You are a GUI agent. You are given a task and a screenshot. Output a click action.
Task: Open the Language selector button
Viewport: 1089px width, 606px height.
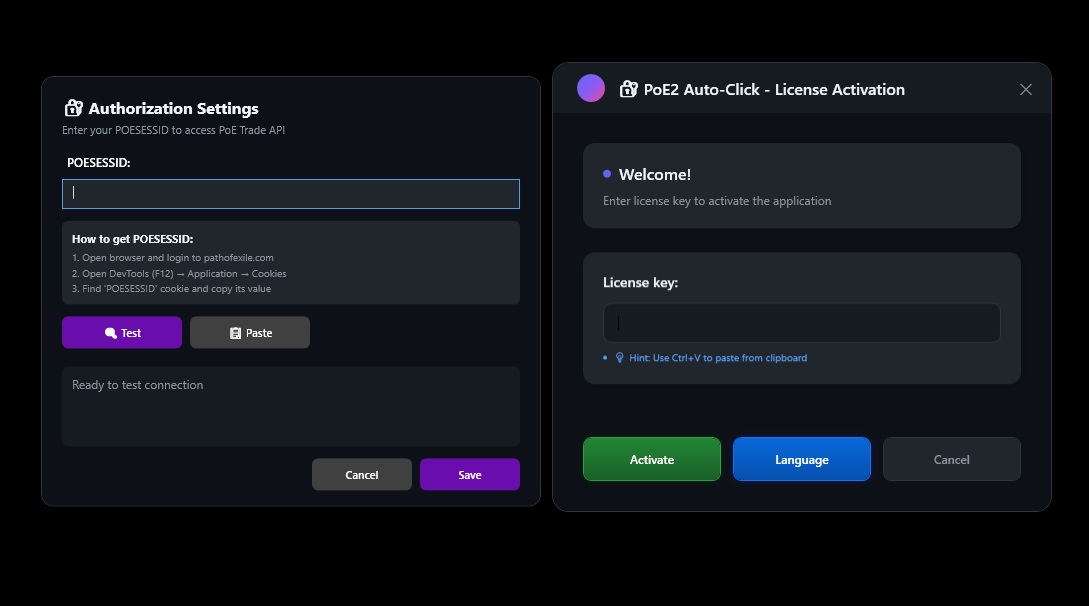click(x=801, y=459)
